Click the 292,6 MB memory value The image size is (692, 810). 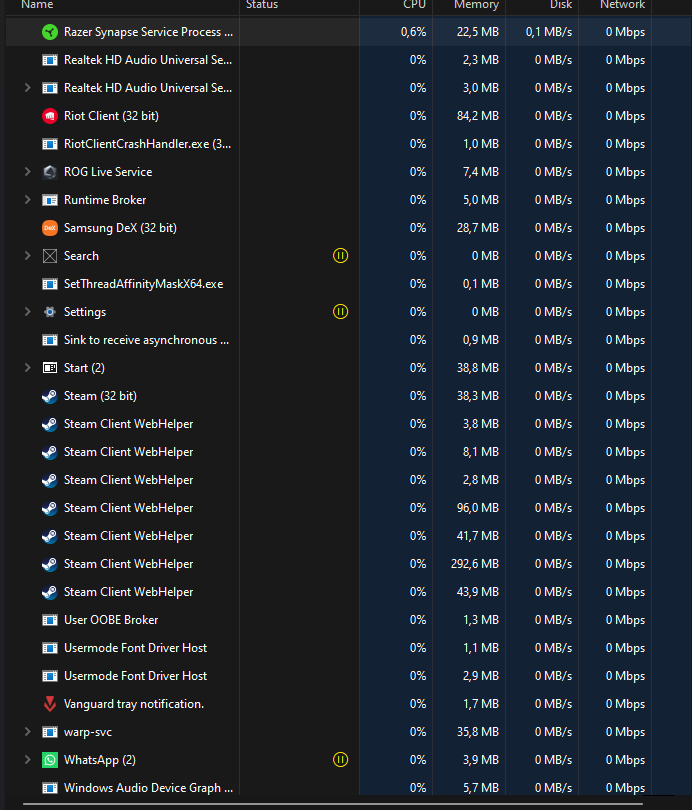[x=475, y=564]
